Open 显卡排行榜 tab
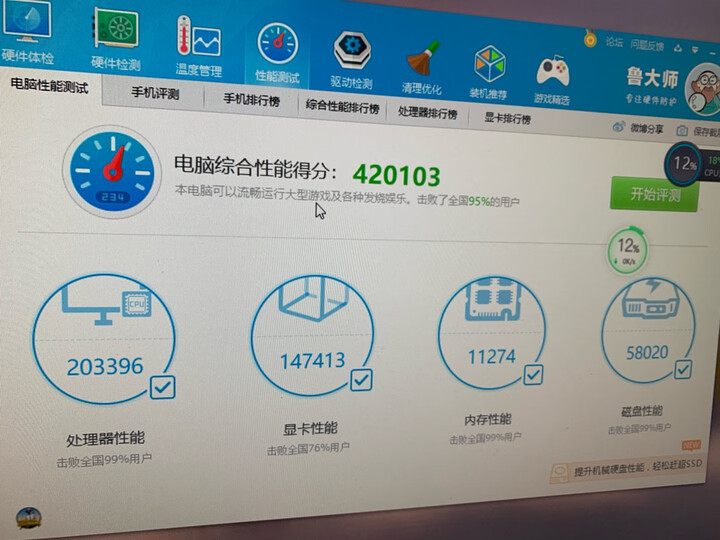This screenshot has height=540, width=720. click(508, 119)
